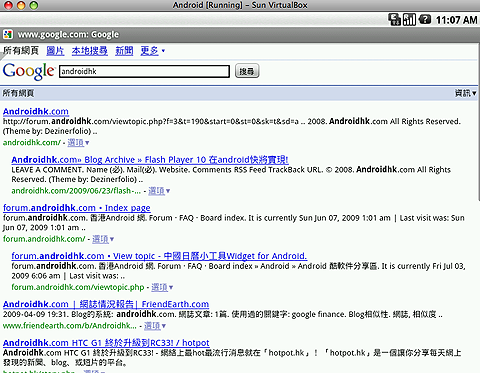480x373 pixels.
Task: Expand the 更多 more menu
Action: [x=152, y=51]
